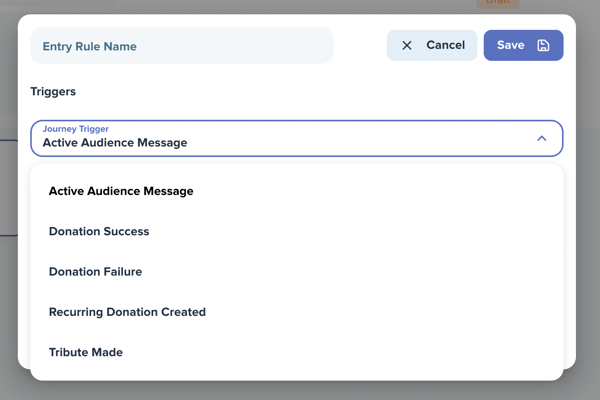Click the floppy disk icon on Save
Viewport: 600px width, 400px height.
543,46
